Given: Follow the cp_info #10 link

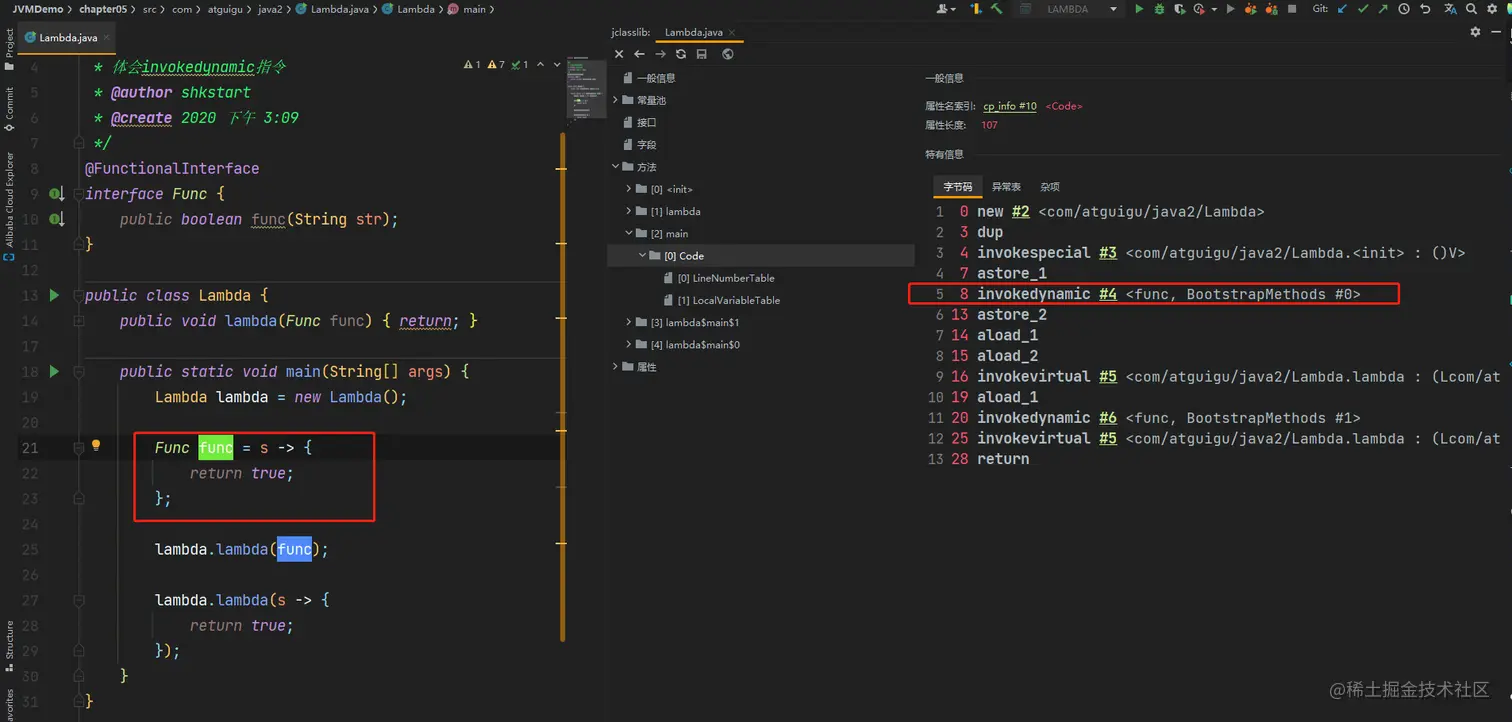Looking at the screenshot, I should point(1010,106).
